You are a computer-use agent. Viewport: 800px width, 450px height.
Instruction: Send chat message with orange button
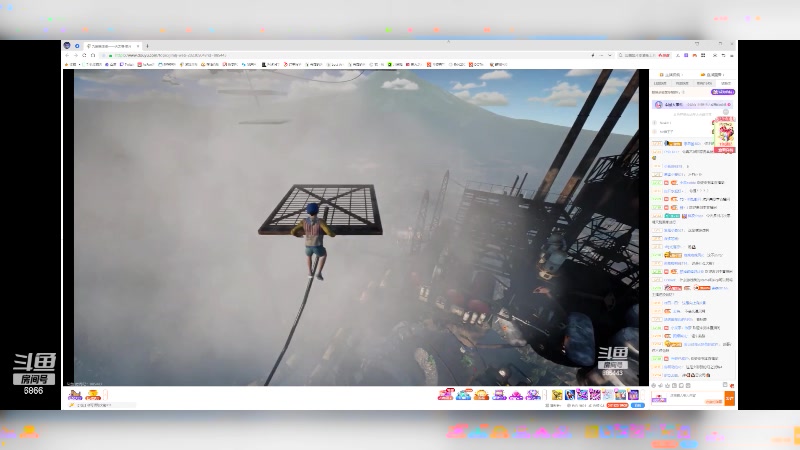click(x=730, y=398)
